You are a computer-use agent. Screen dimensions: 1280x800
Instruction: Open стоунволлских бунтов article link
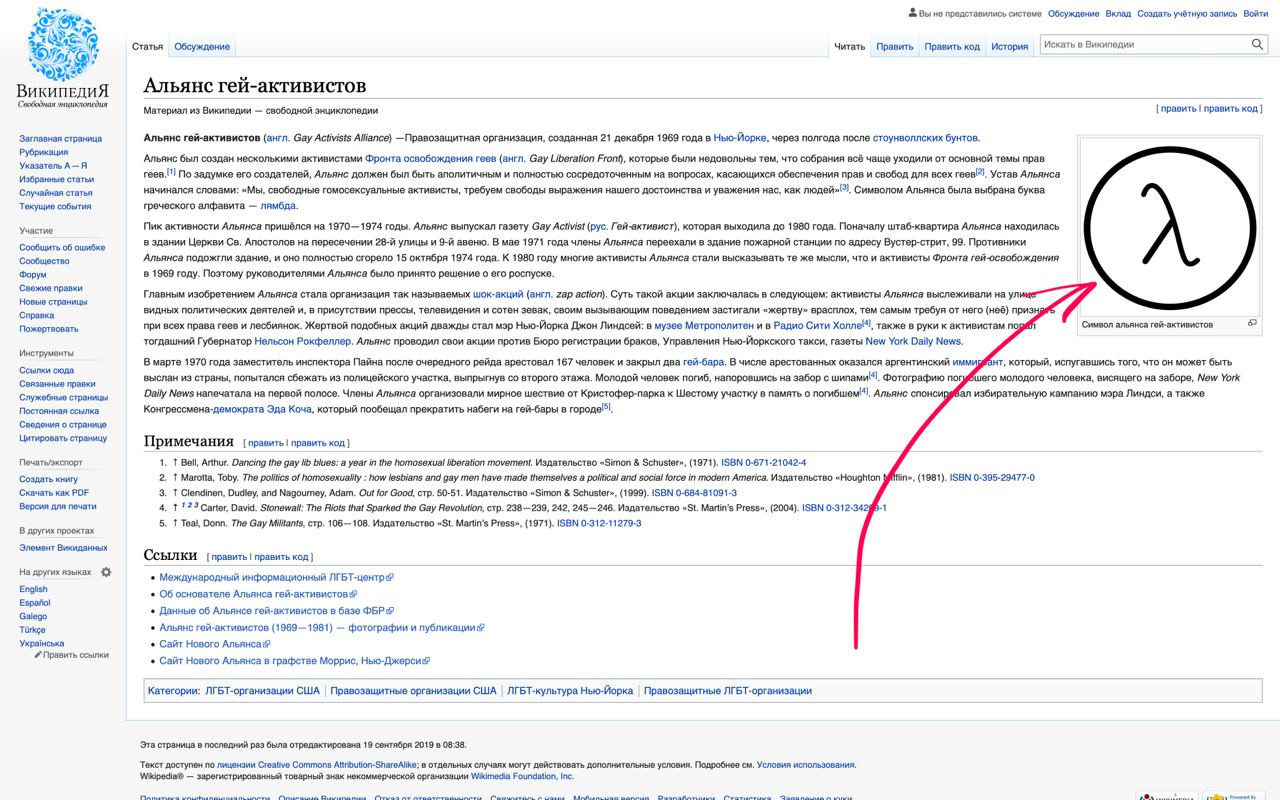point(925,138)
